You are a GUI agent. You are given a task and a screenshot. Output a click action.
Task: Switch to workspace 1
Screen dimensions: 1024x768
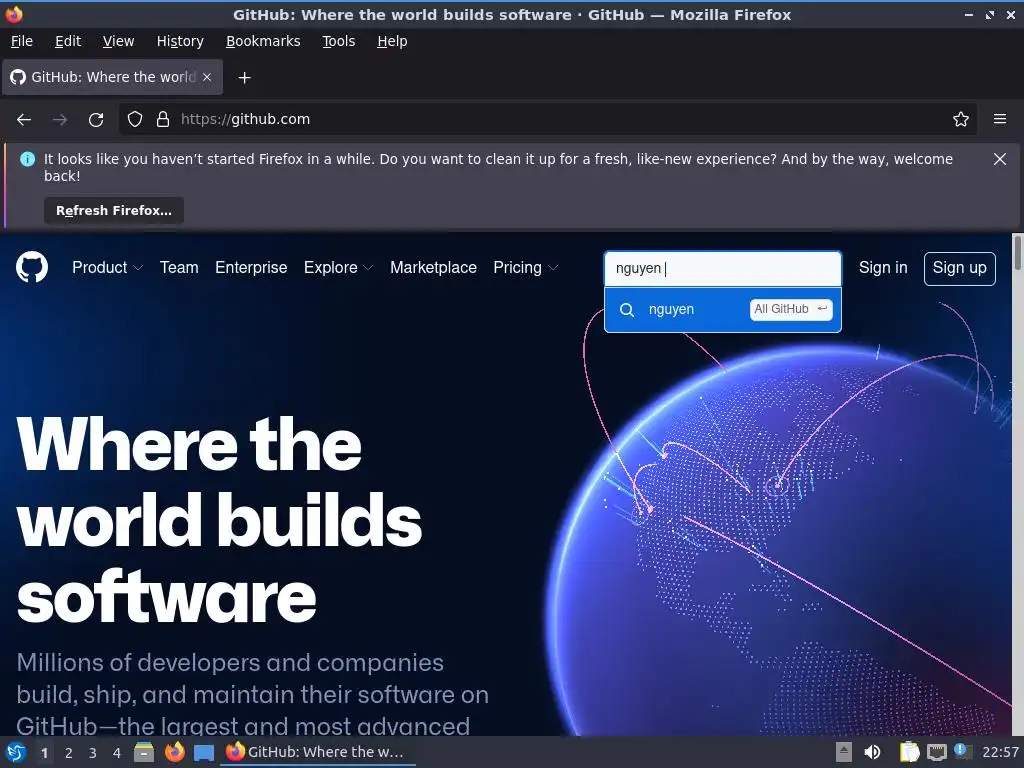click(44, 753)
